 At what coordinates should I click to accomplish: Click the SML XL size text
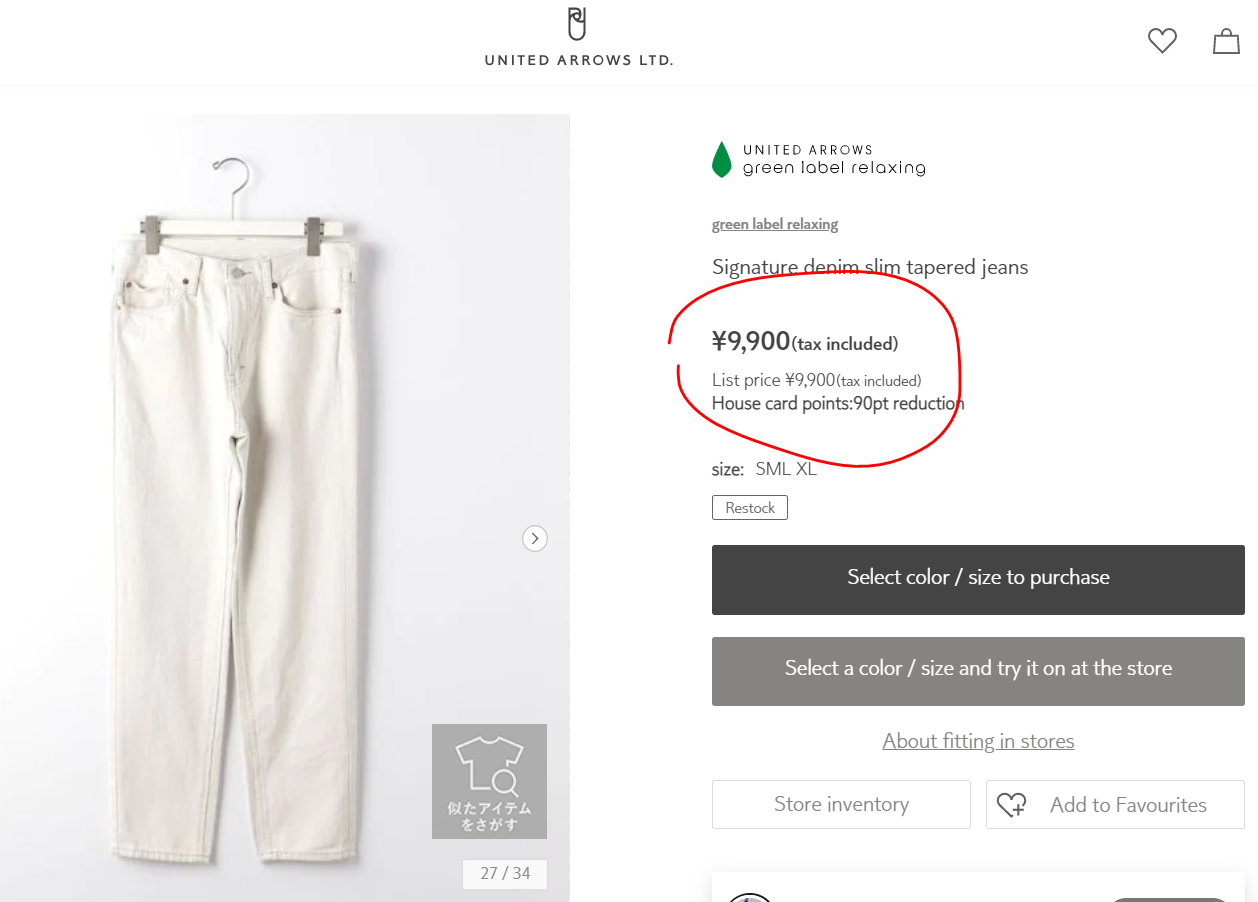[786, 469]
